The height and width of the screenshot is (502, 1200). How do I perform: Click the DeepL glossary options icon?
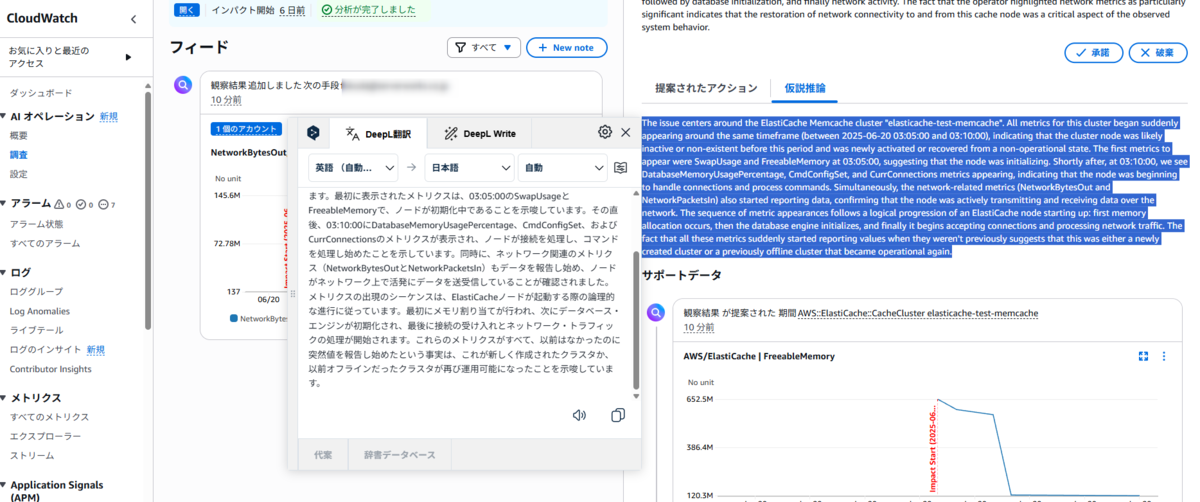621,168
